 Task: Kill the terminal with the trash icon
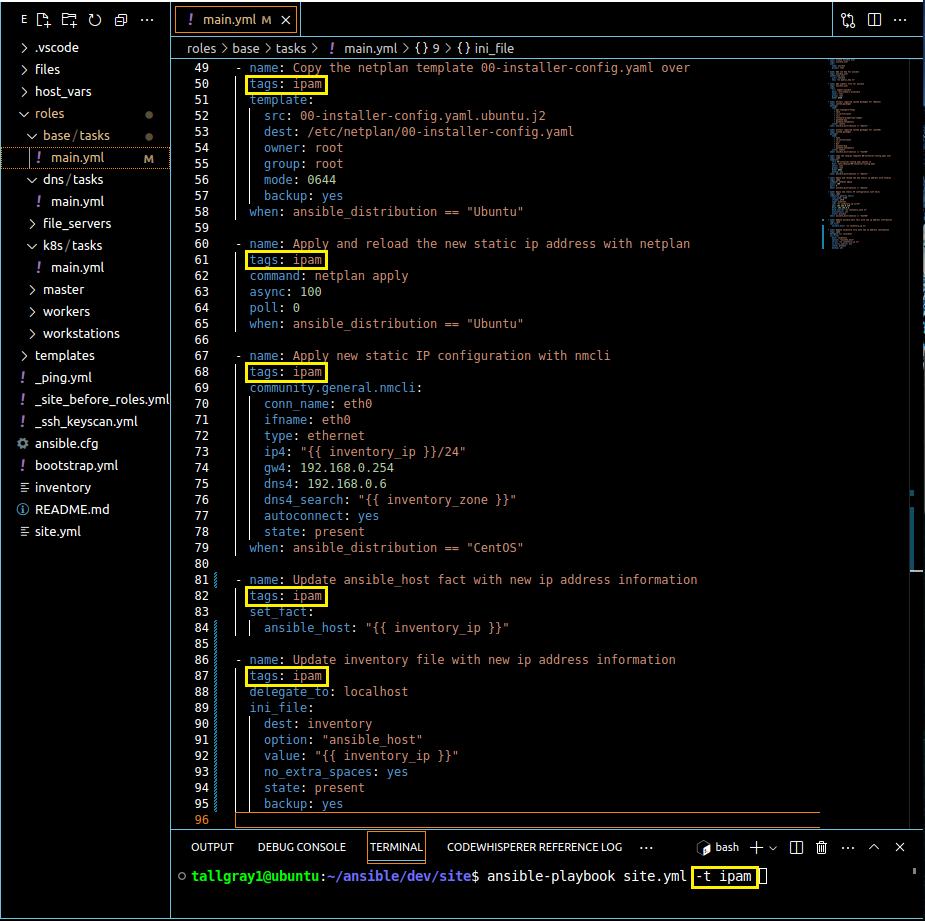point(822,847)
